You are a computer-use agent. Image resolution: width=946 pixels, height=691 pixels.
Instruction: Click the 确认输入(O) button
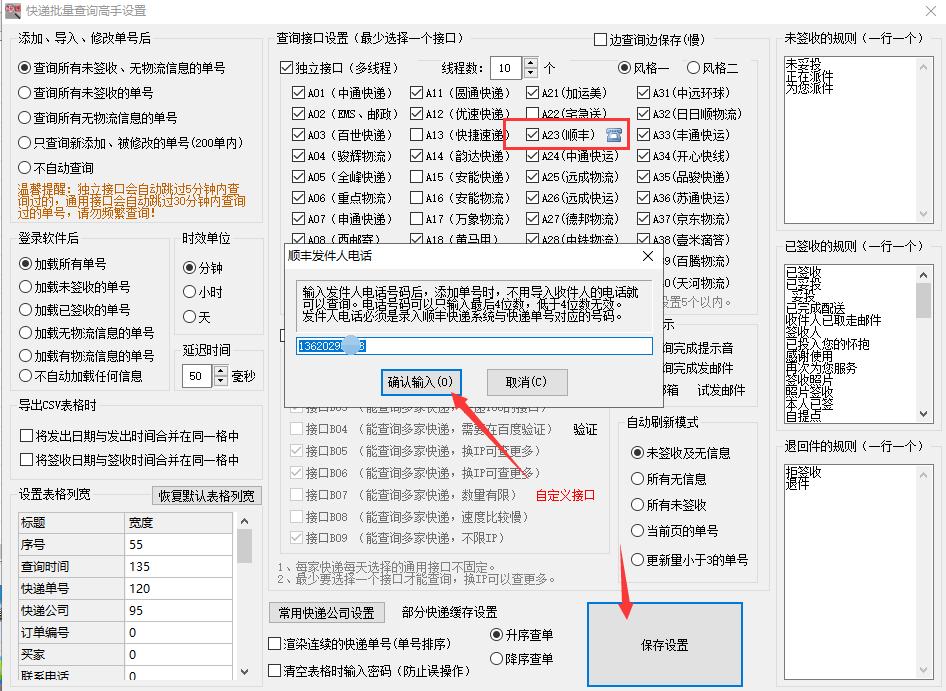tap(421, 382)
